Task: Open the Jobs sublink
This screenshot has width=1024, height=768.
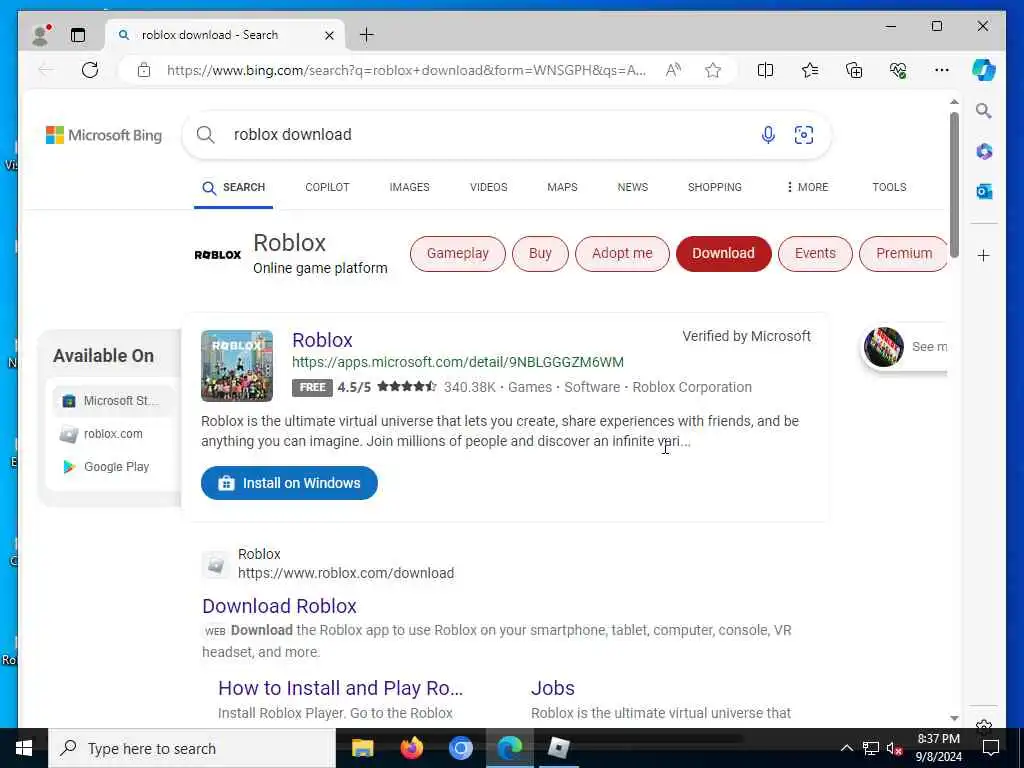Action: [x=552, y=688]
